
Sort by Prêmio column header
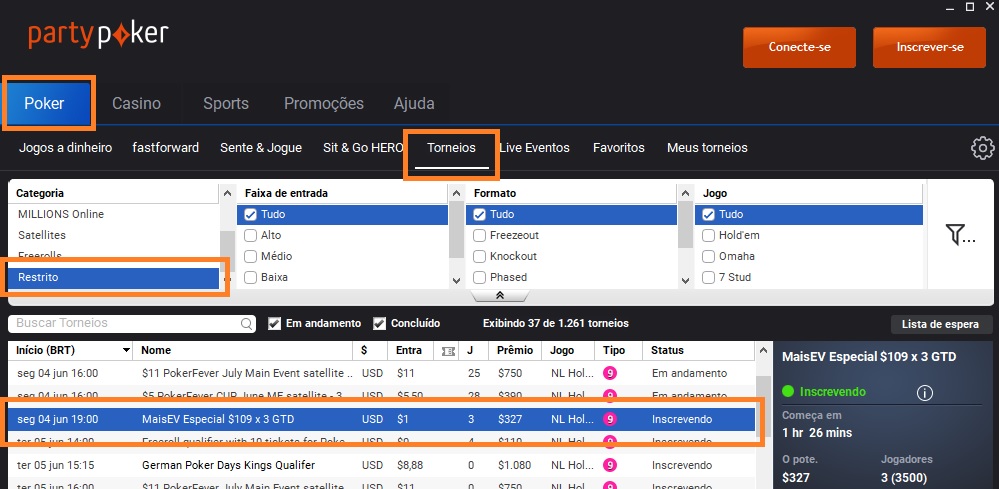click(515, 351)
